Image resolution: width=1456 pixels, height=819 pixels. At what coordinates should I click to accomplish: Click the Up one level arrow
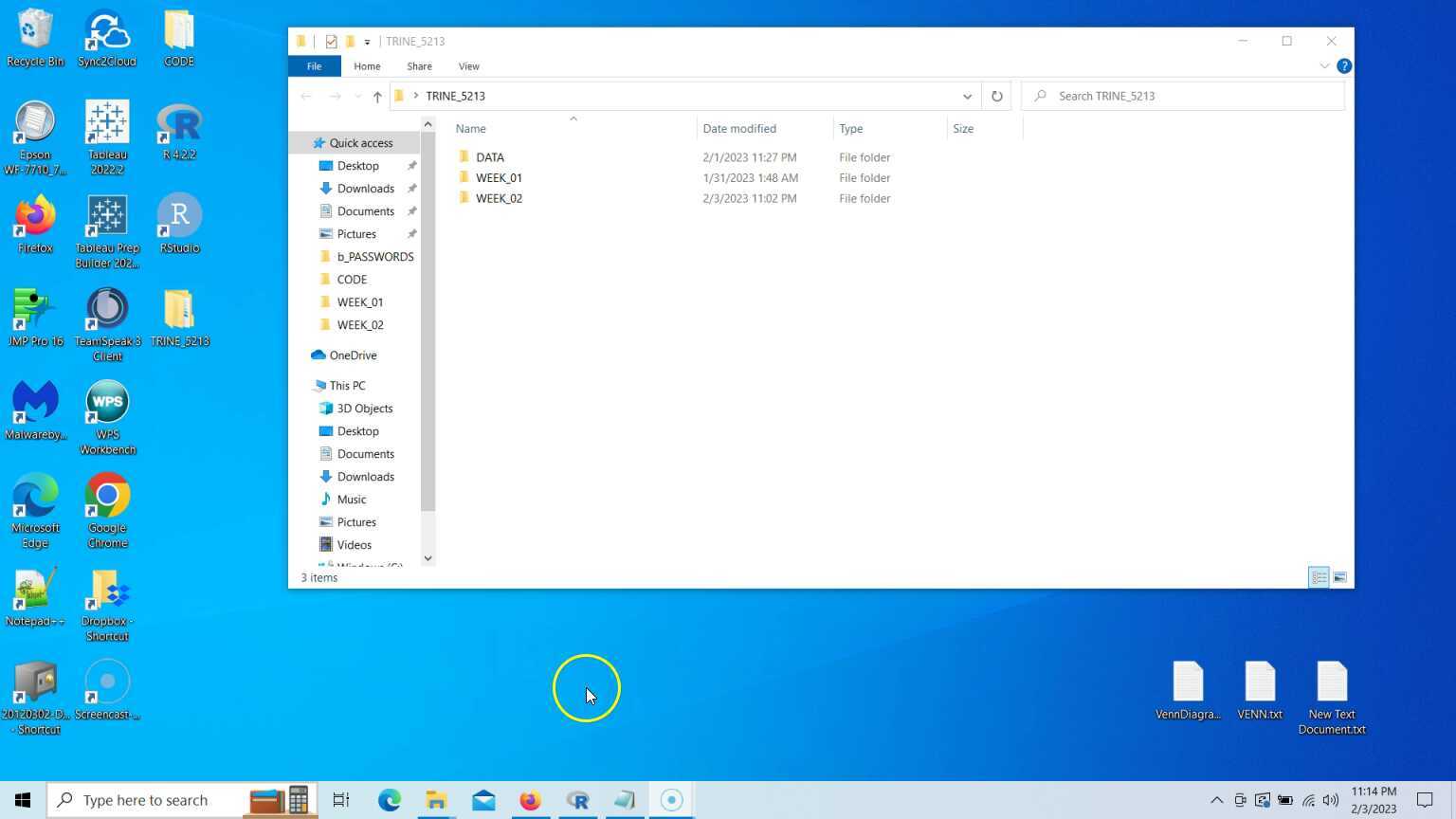coord(377,97)
